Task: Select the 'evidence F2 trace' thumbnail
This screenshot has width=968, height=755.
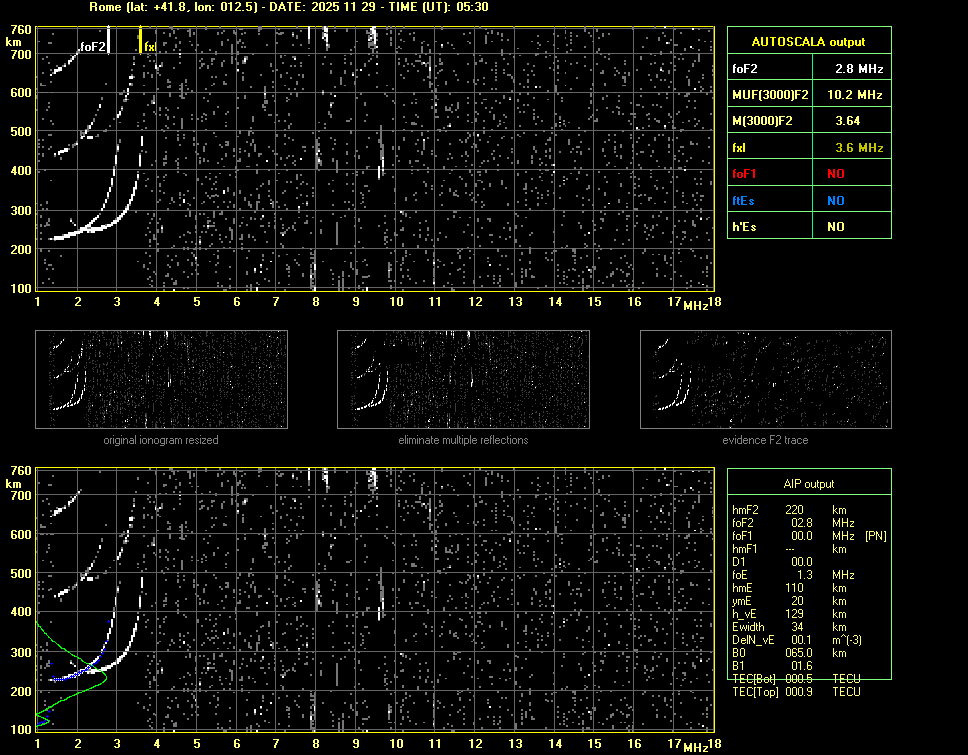Action: (x=765, y=379)
